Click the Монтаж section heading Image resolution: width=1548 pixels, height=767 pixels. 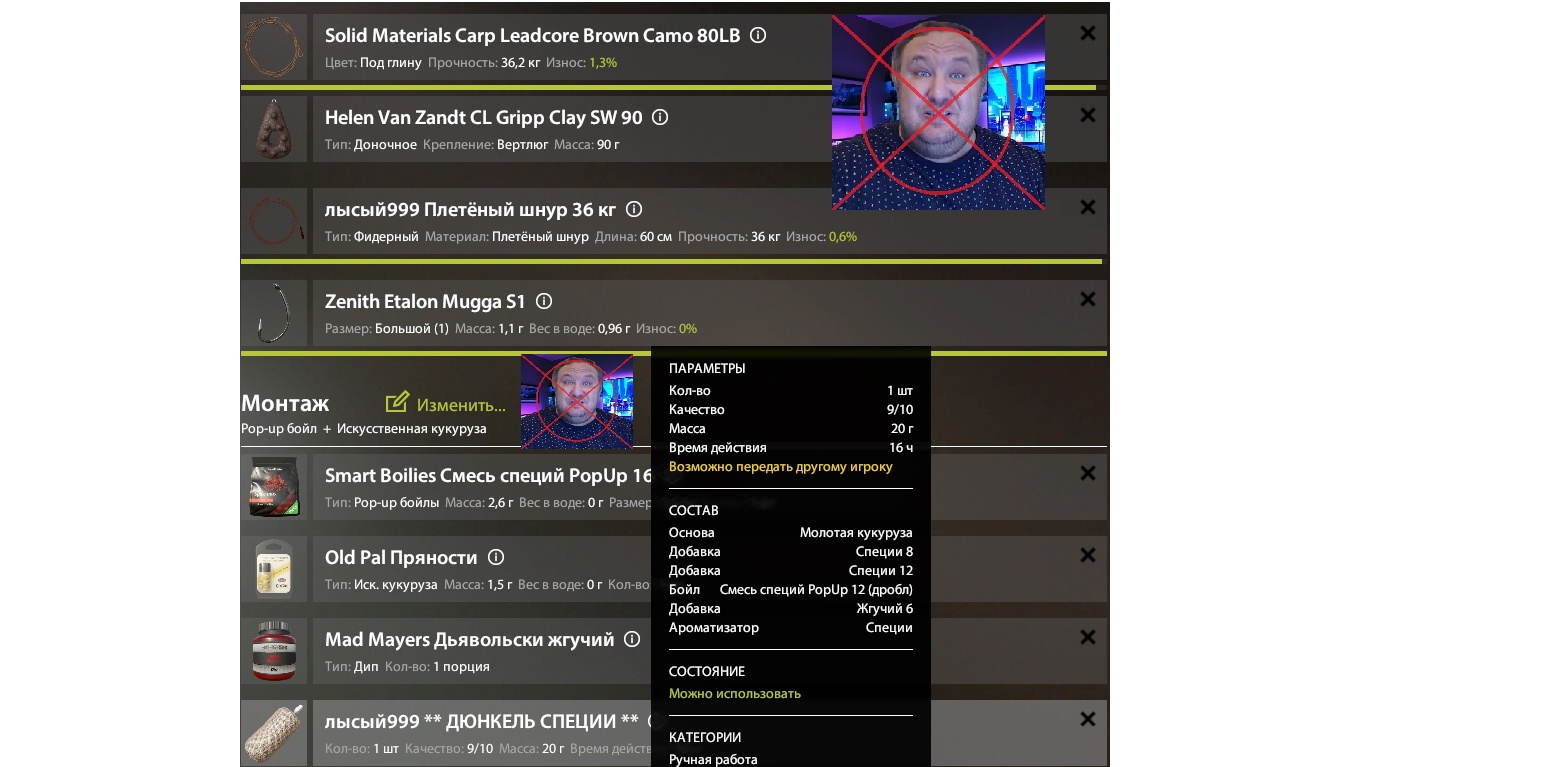[285, 403]
